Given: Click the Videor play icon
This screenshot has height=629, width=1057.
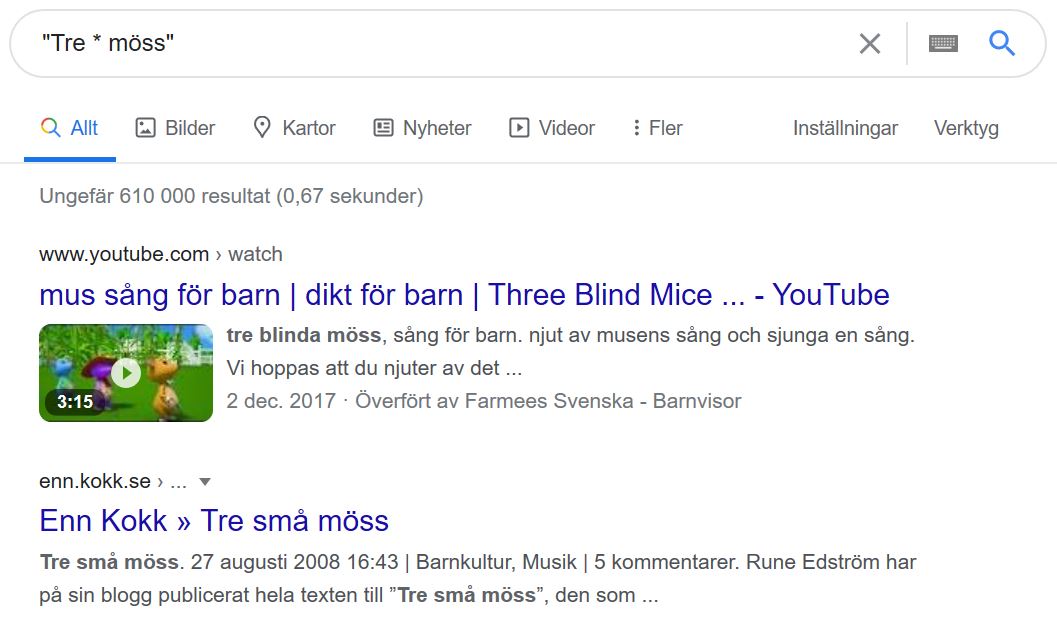Looking at the screenshot, I should pyautogui.click(x=518, y=127).
